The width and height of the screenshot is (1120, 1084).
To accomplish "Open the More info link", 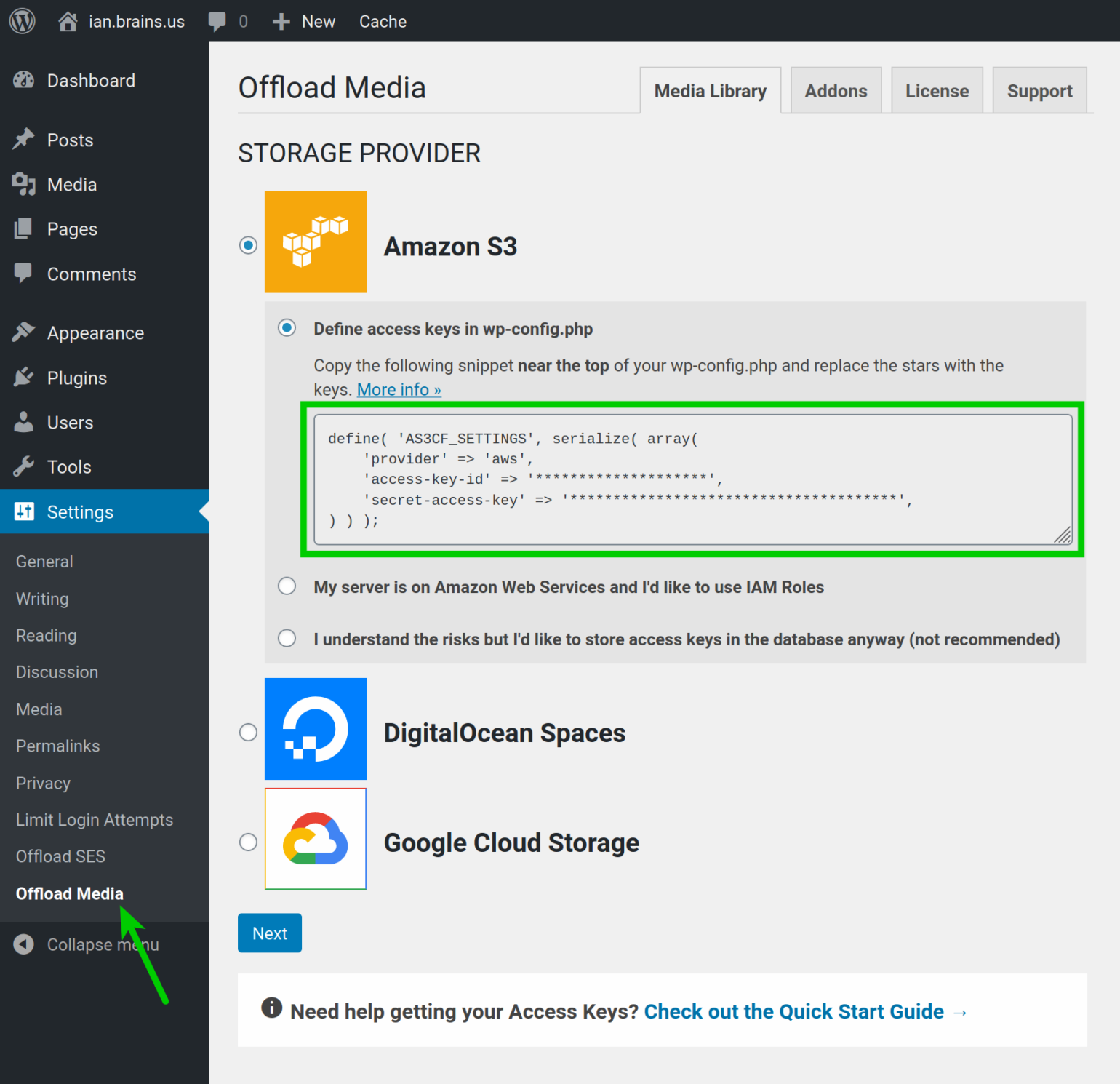I will (399, 390).
